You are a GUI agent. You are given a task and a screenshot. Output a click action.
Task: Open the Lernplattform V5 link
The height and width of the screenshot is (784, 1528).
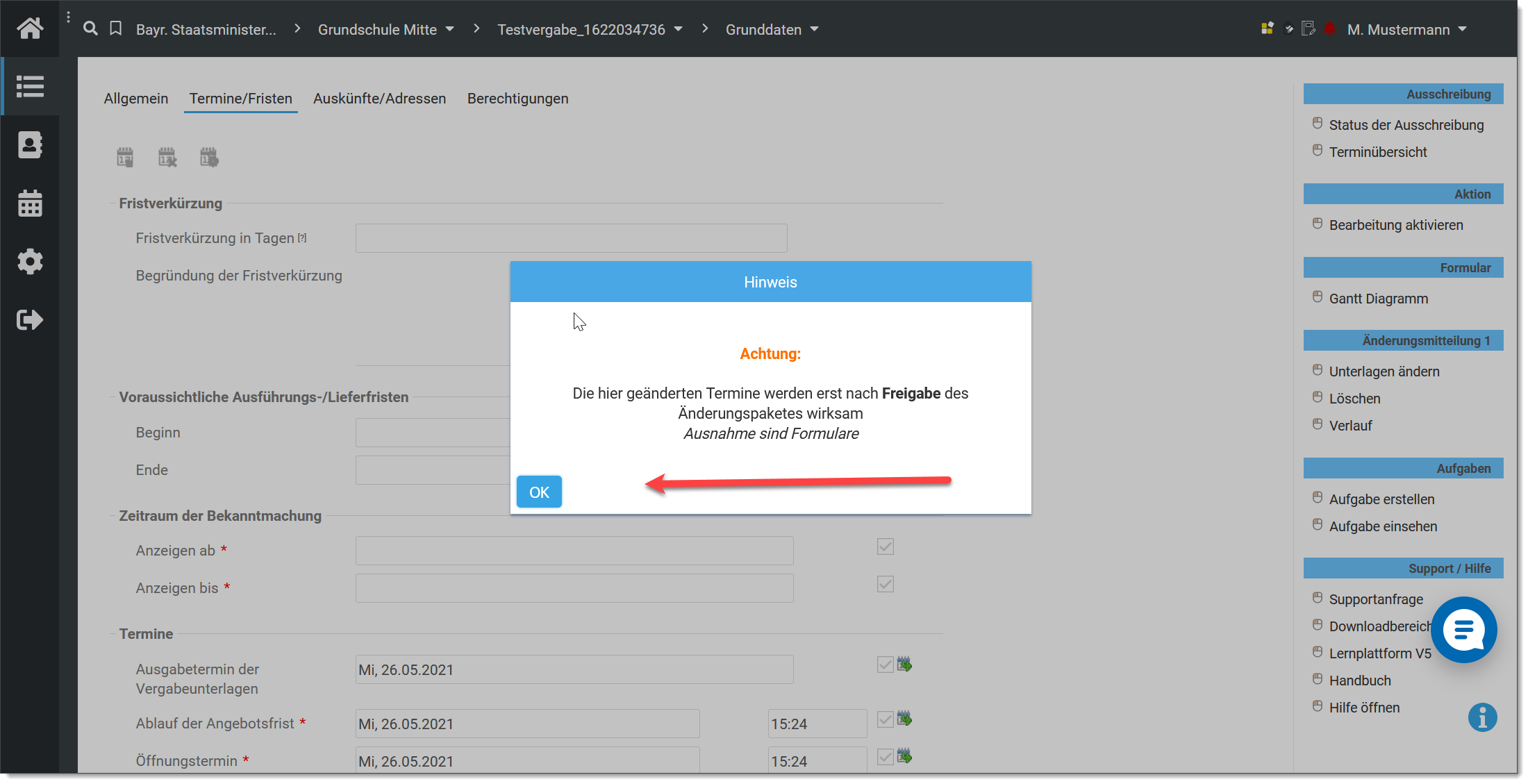(1380, 653)
